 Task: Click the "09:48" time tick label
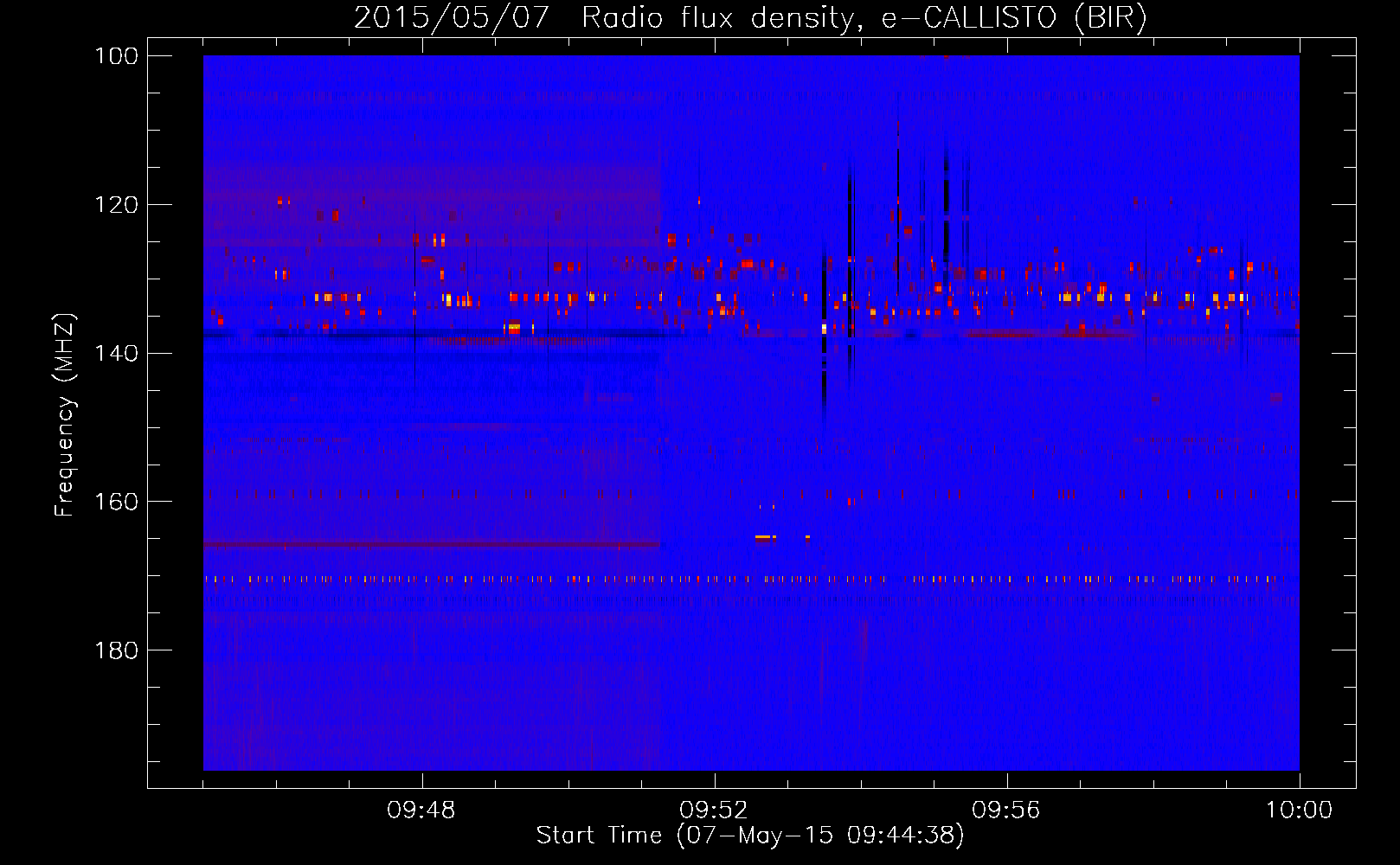[421, 811]
